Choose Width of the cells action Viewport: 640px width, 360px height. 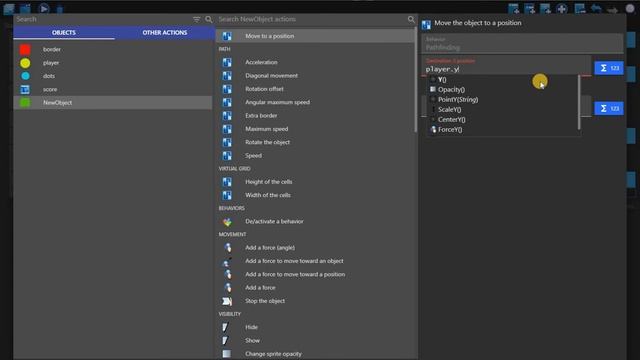point(315,195)
